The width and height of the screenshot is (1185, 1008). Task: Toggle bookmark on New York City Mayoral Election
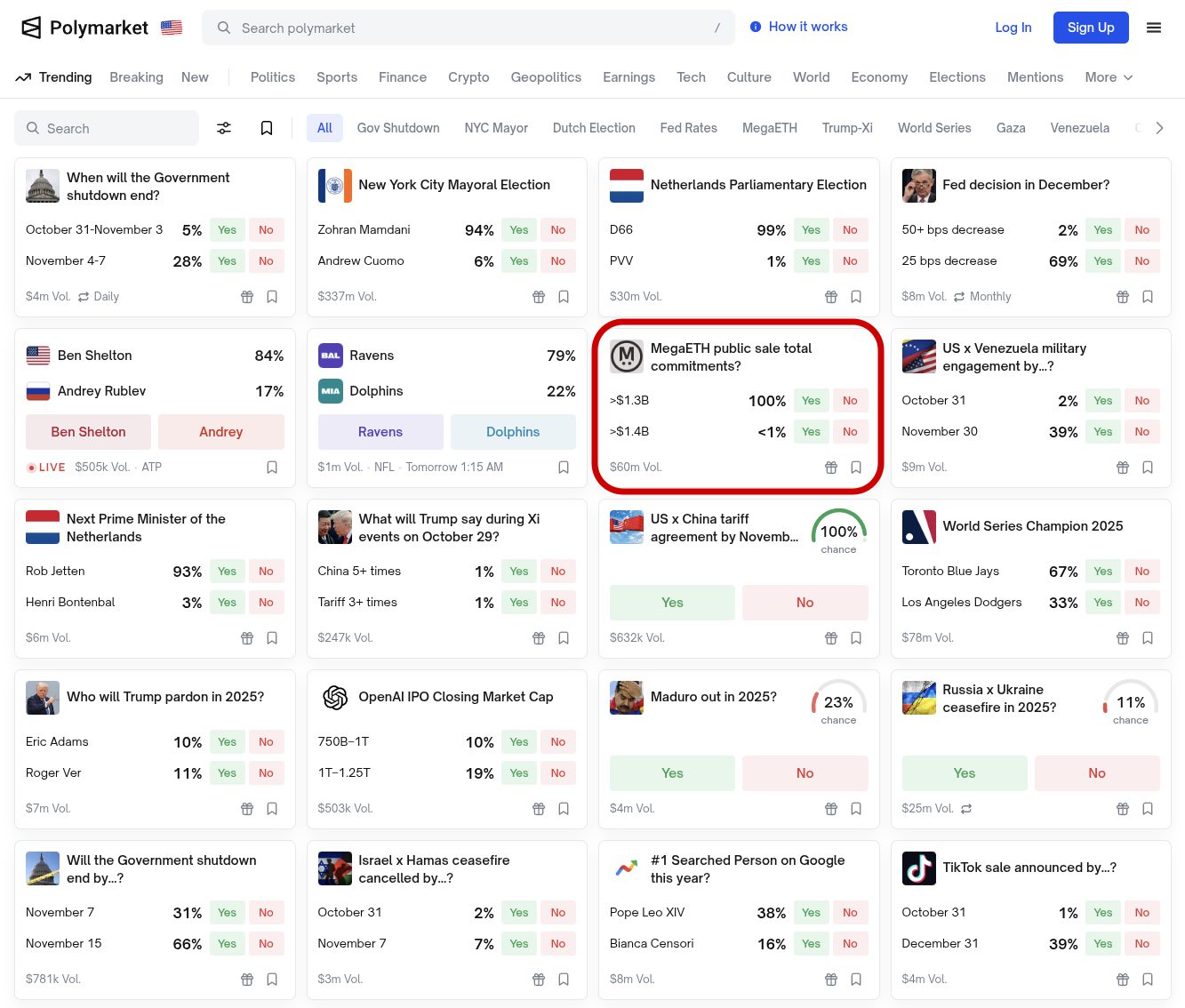point(564,297)
